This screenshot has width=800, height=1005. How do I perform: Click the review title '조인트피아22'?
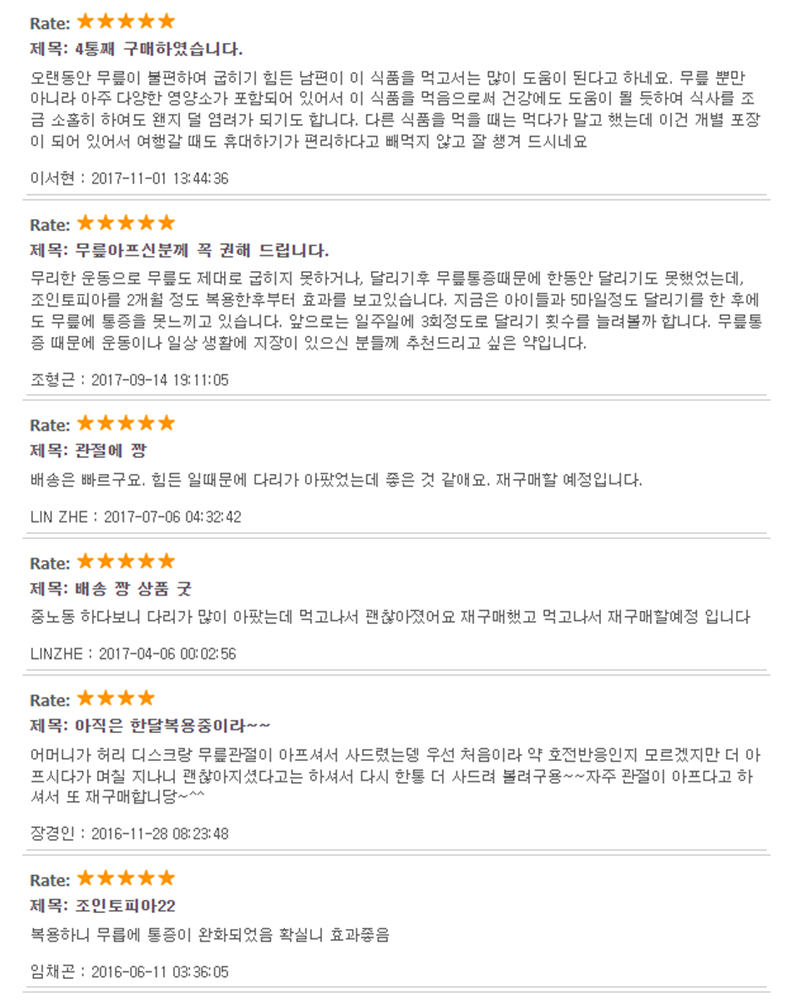(x=125, y=906)
